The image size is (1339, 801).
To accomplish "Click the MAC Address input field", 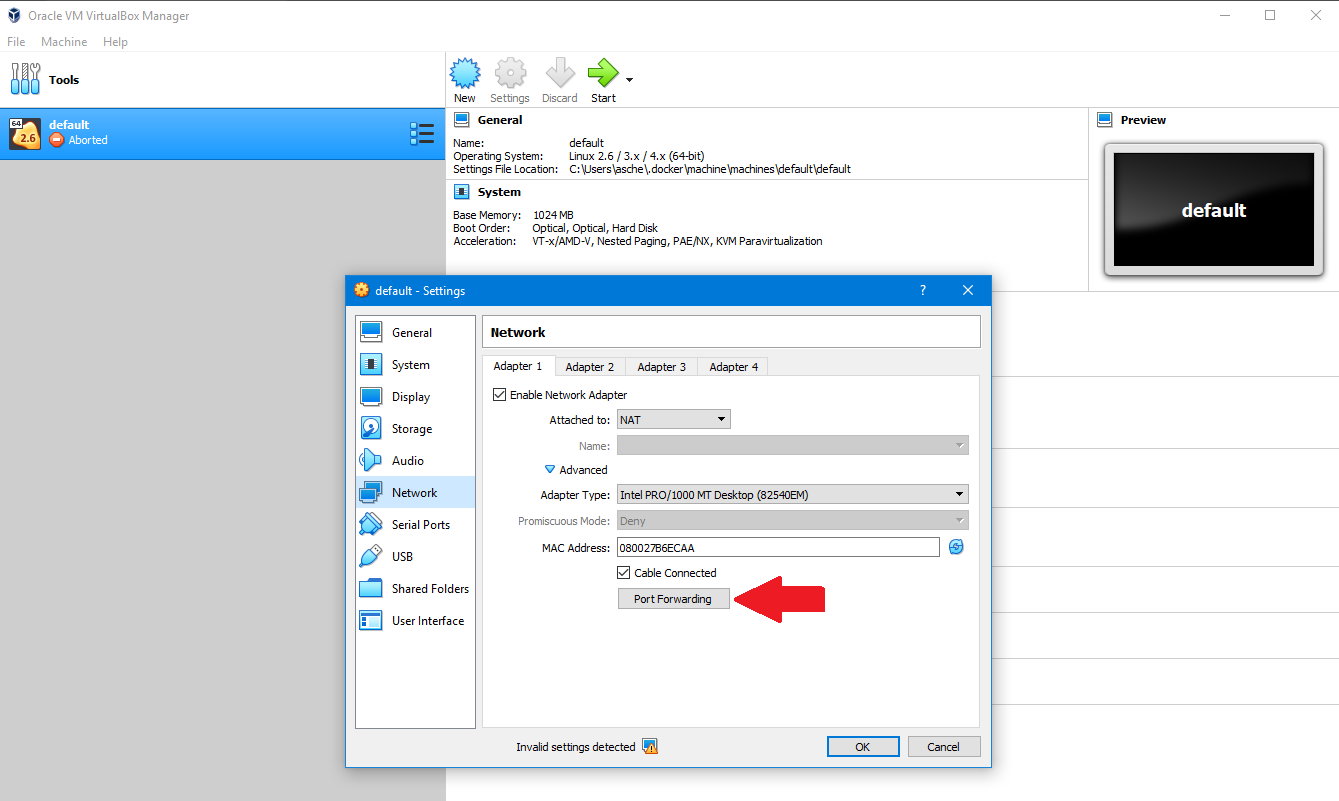I will pos(779,547).
